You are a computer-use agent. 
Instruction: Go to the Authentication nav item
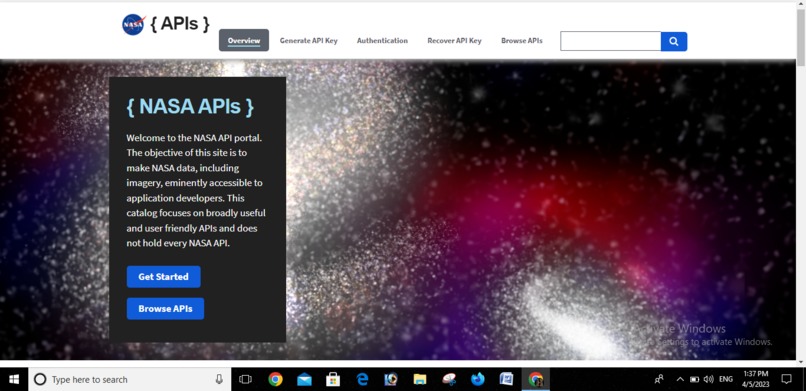(382, 41)
